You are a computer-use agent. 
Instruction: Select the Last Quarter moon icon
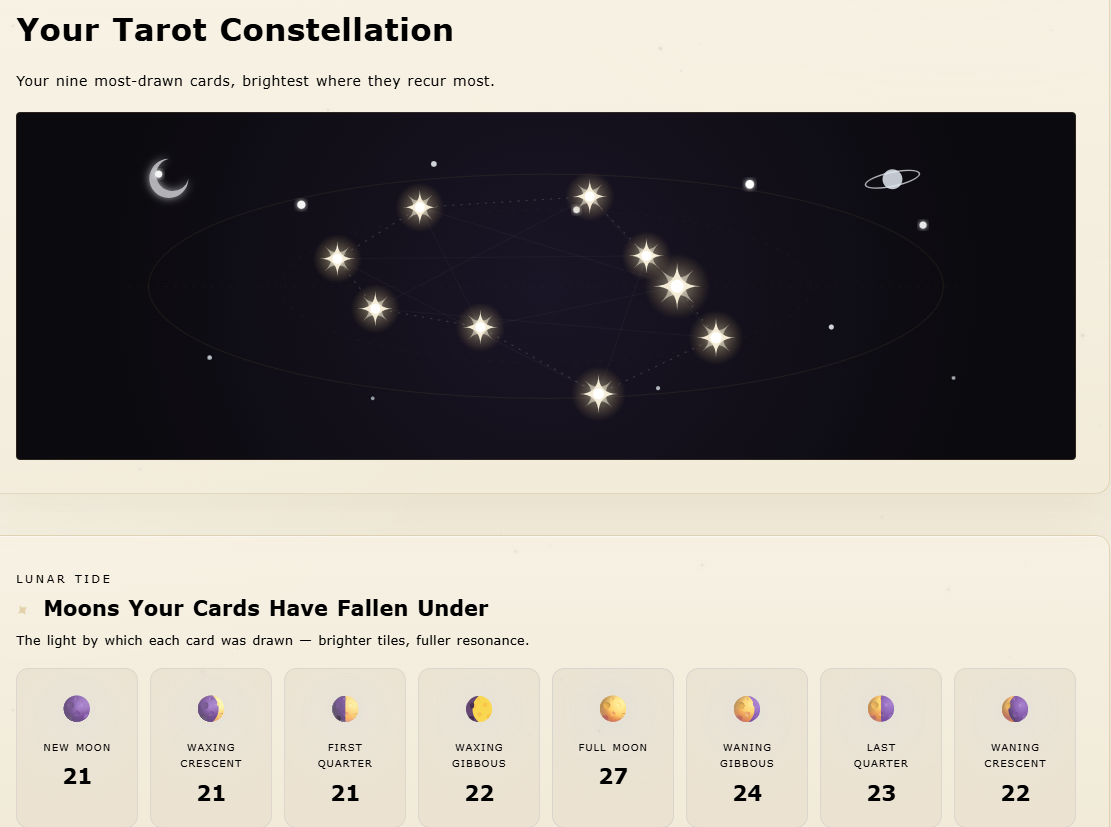881,709
